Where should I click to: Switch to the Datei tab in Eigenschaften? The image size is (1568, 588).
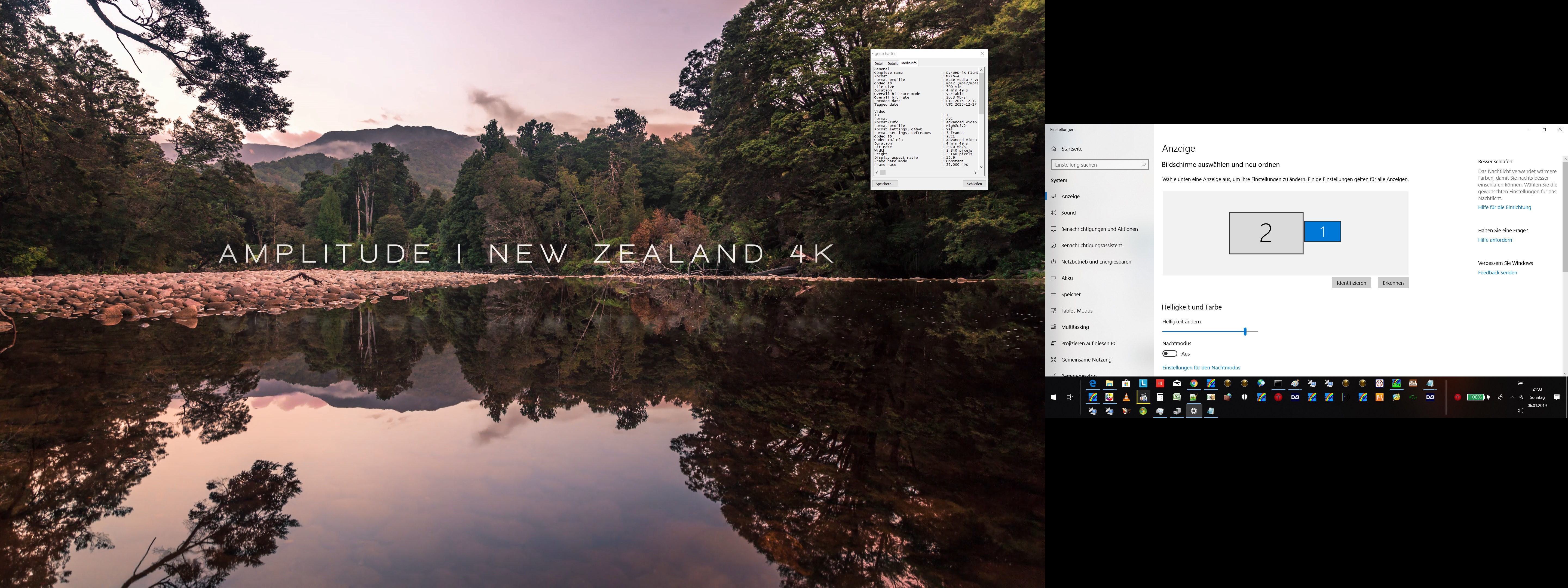click(x=878, y=63)
